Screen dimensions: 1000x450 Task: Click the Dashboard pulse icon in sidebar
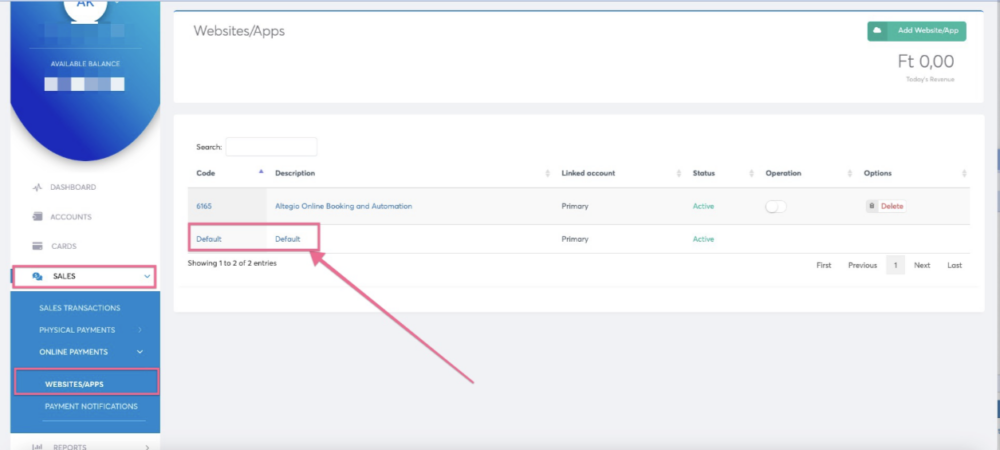click(37, 188)
